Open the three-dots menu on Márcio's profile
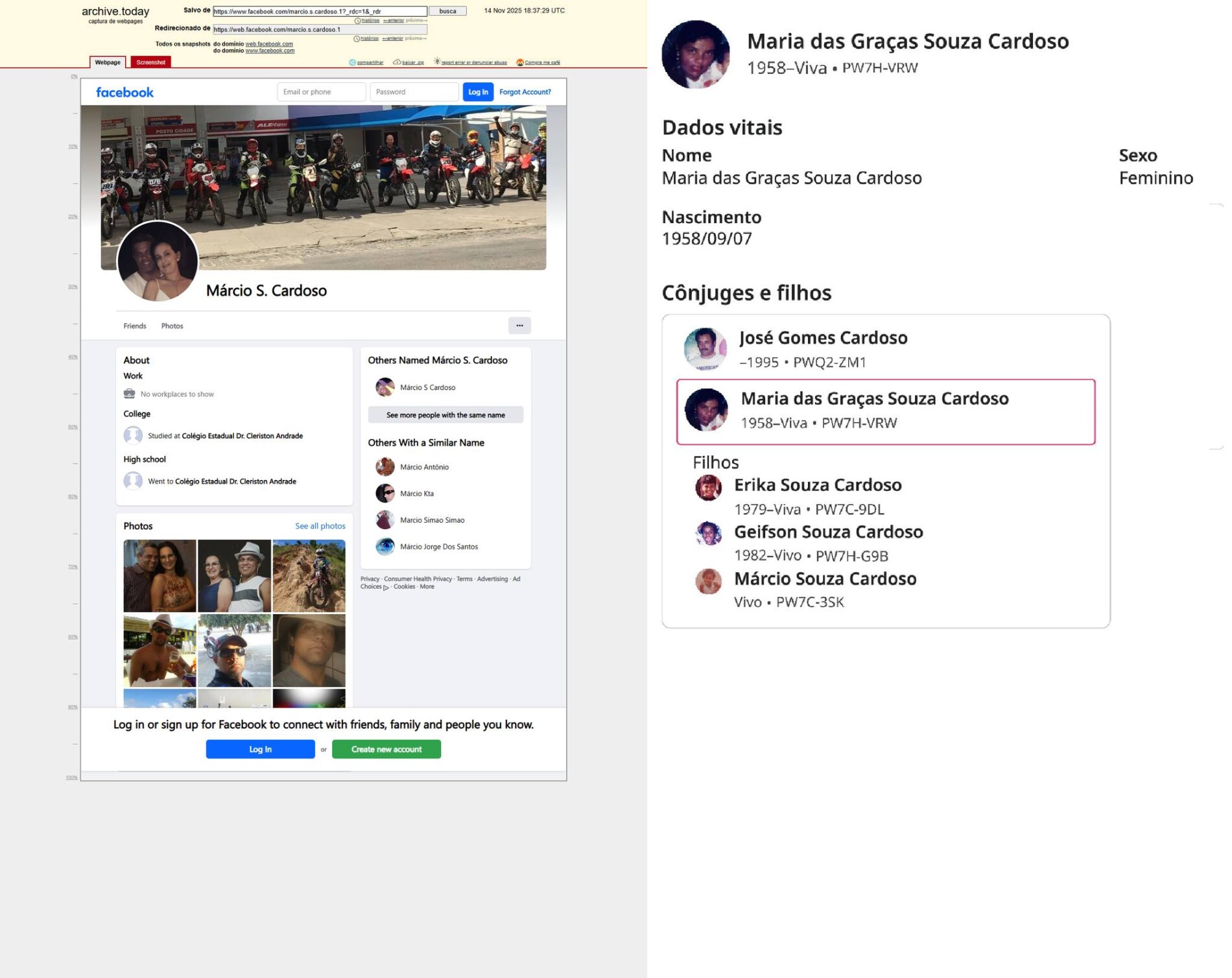The height and width of the screenshot is (978, 1232). [519, 326]
